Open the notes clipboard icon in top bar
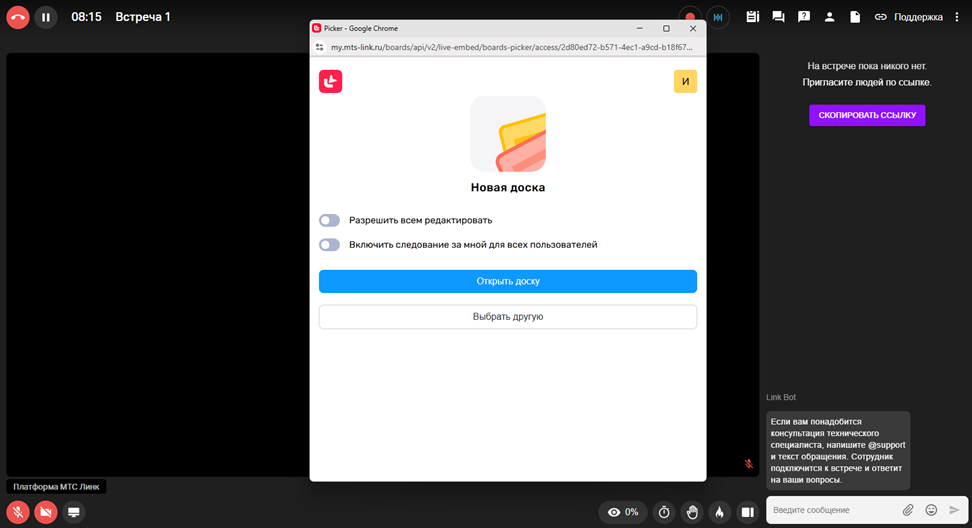Image resolution: width=972 pixels, height=528 pixels. (753, 17)
